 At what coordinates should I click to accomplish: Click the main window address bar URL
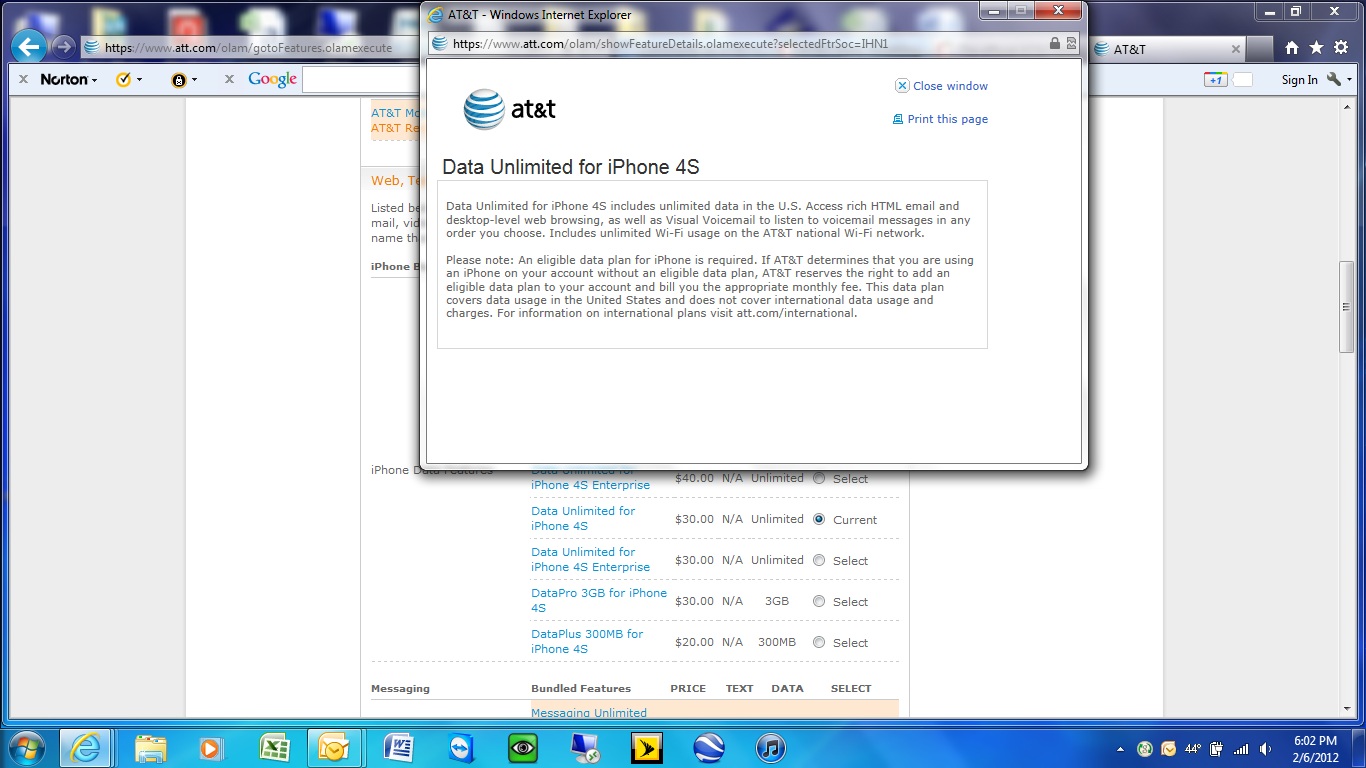click(250, 47)
